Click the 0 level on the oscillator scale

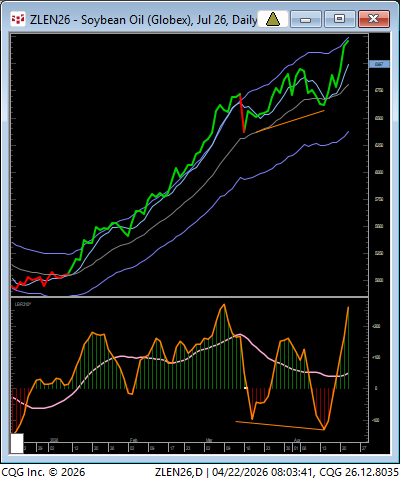376,389
